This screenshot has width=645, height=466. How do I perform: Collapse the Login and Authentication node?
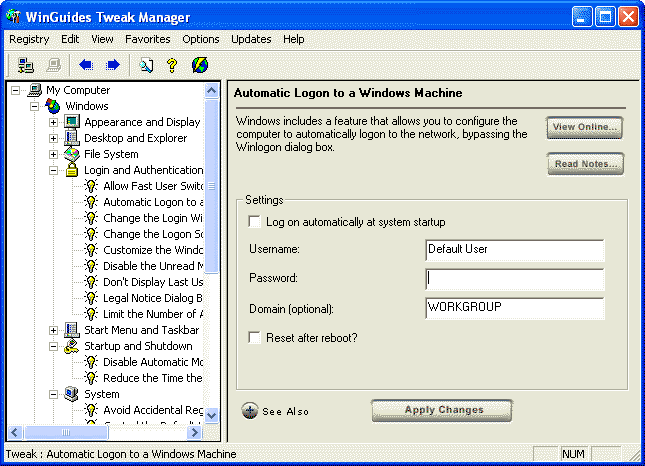click(53, 170)
